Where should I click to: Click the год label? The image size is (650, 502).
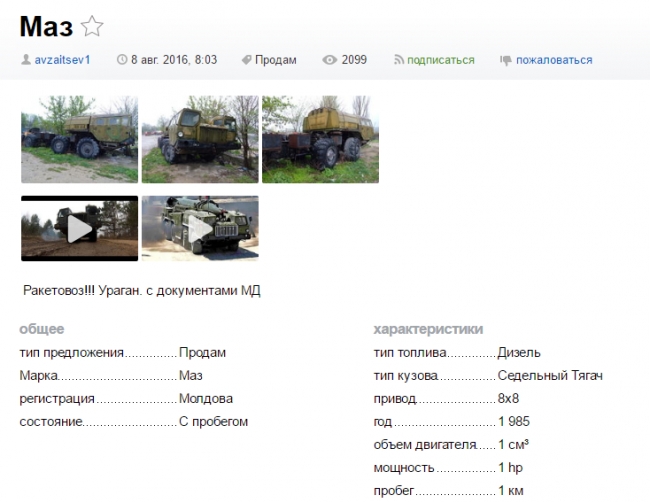(x=382, y=422)
